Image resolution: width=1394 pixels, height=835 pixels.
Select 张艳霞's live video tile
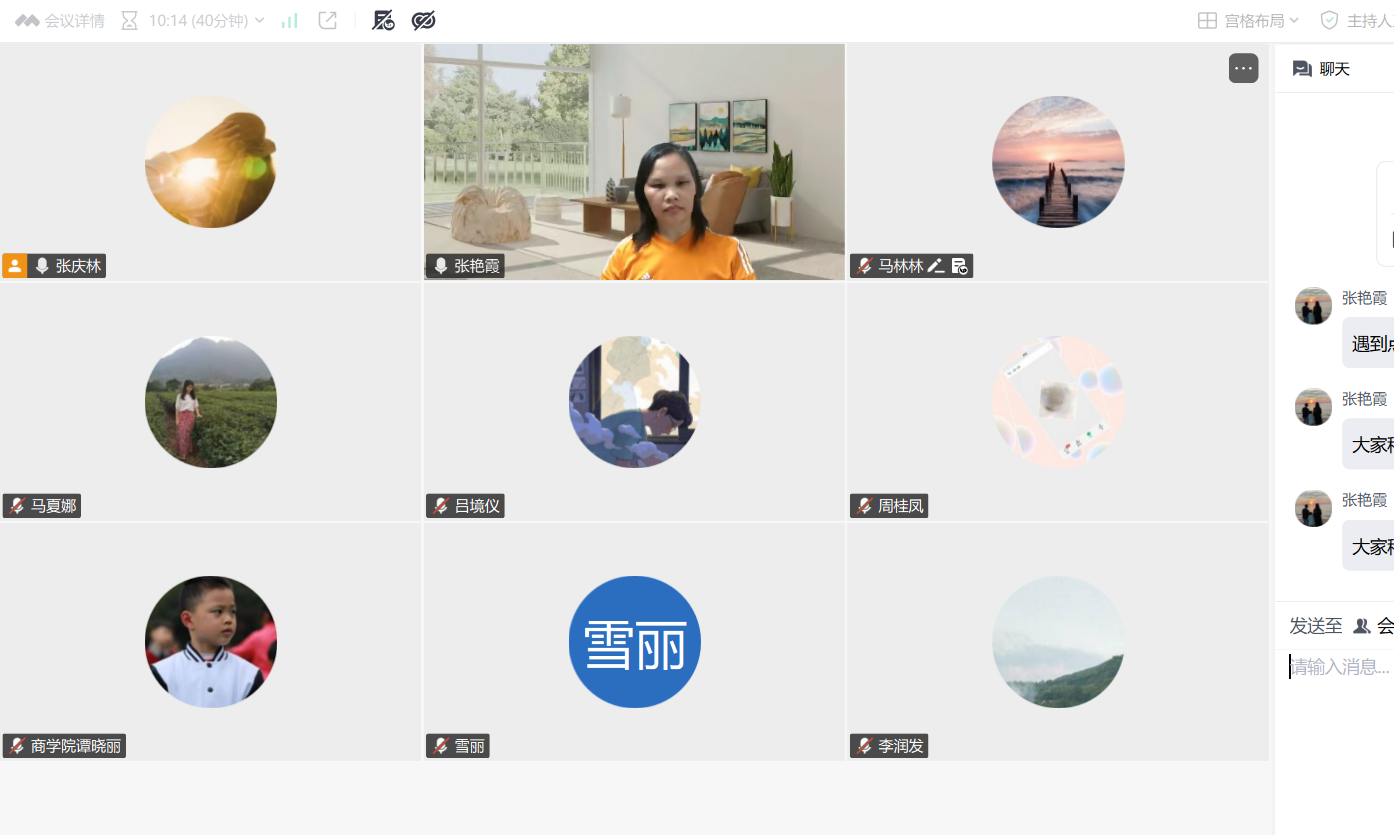tap(634, 162)
